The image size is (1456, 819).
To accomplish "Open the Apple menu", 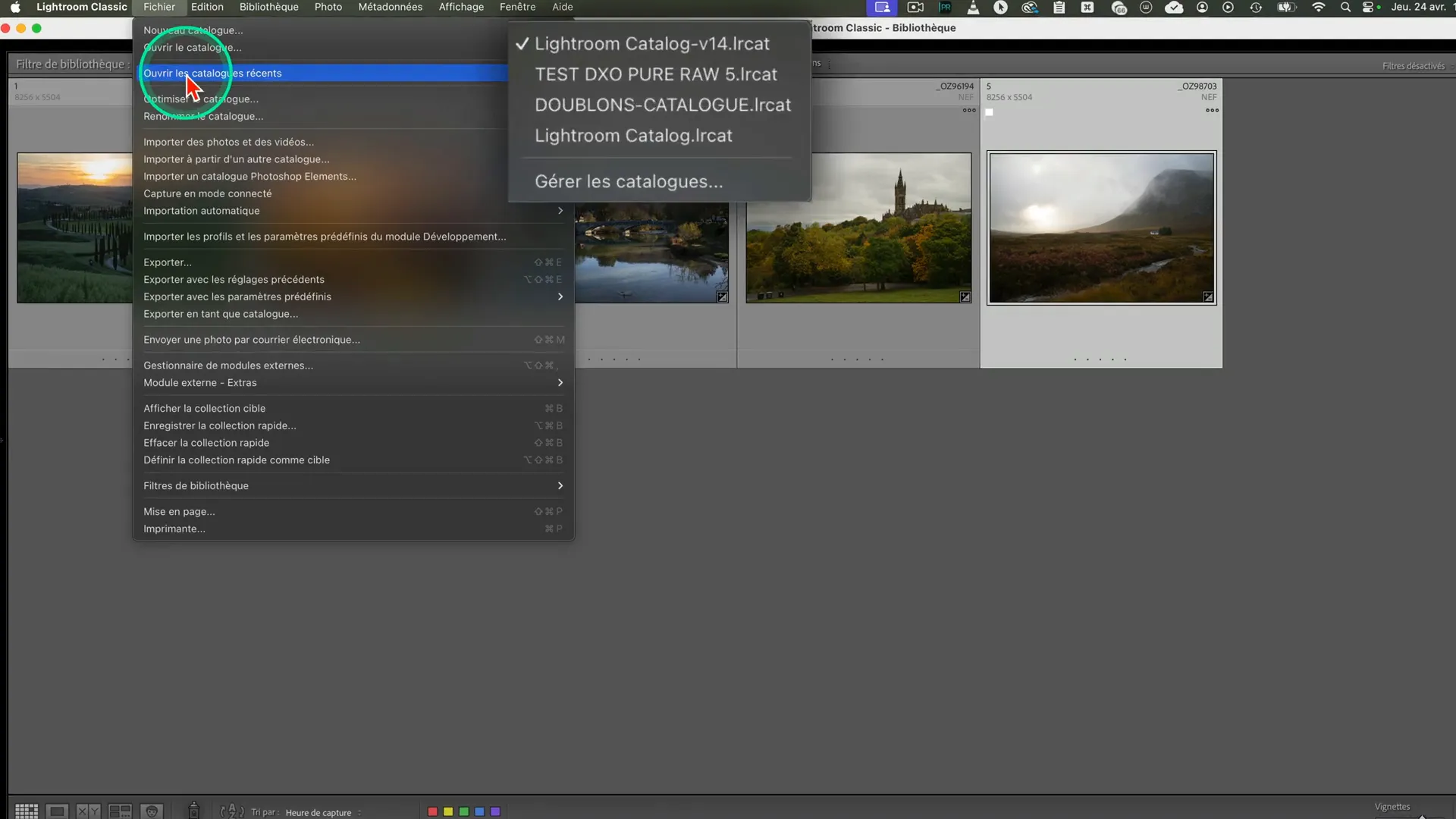I will [15, 7].
